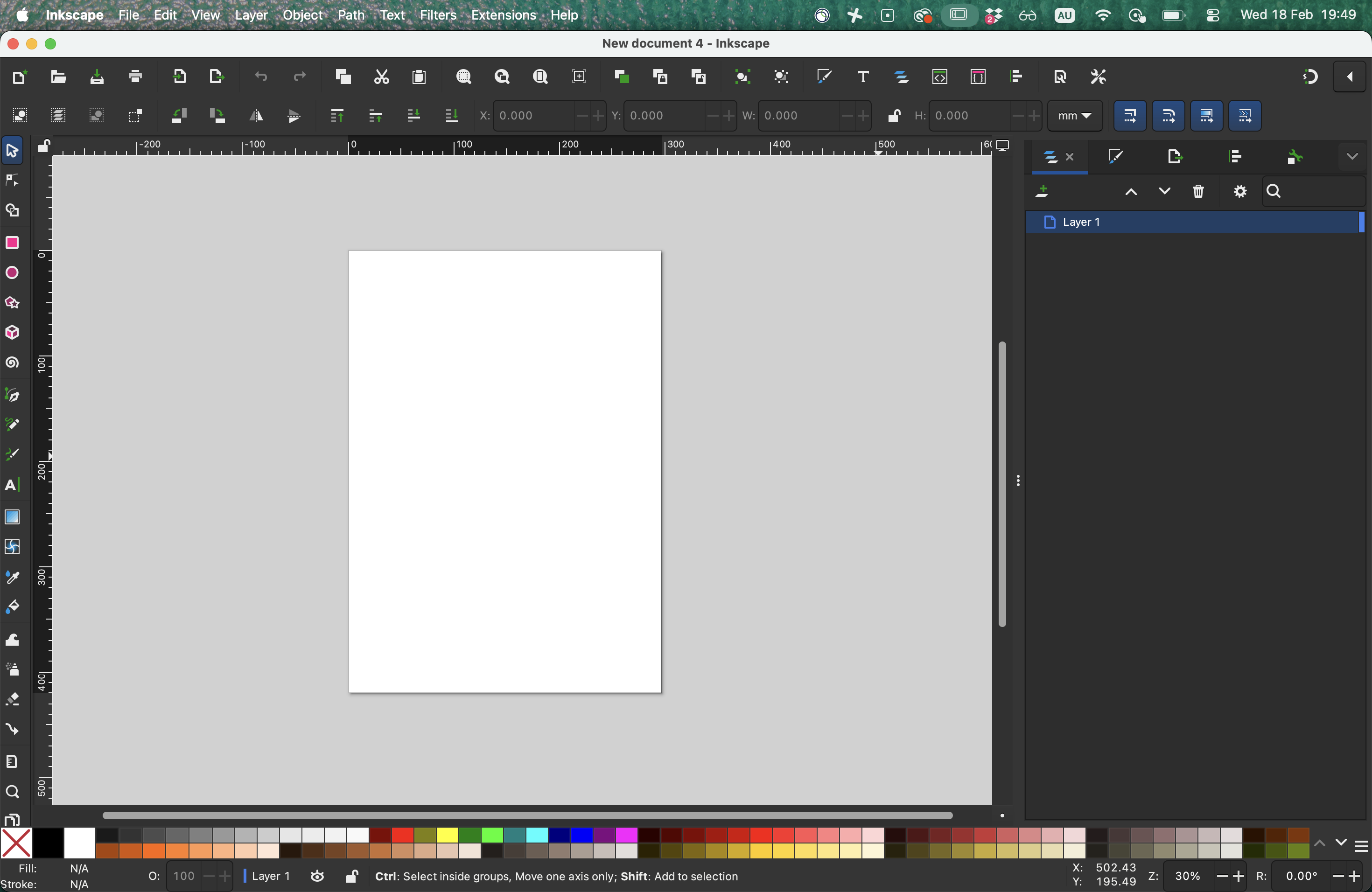This screenshot has width=1372, height=892.
Task: Delete layer with the trash icon
Action: point(1198,191)
